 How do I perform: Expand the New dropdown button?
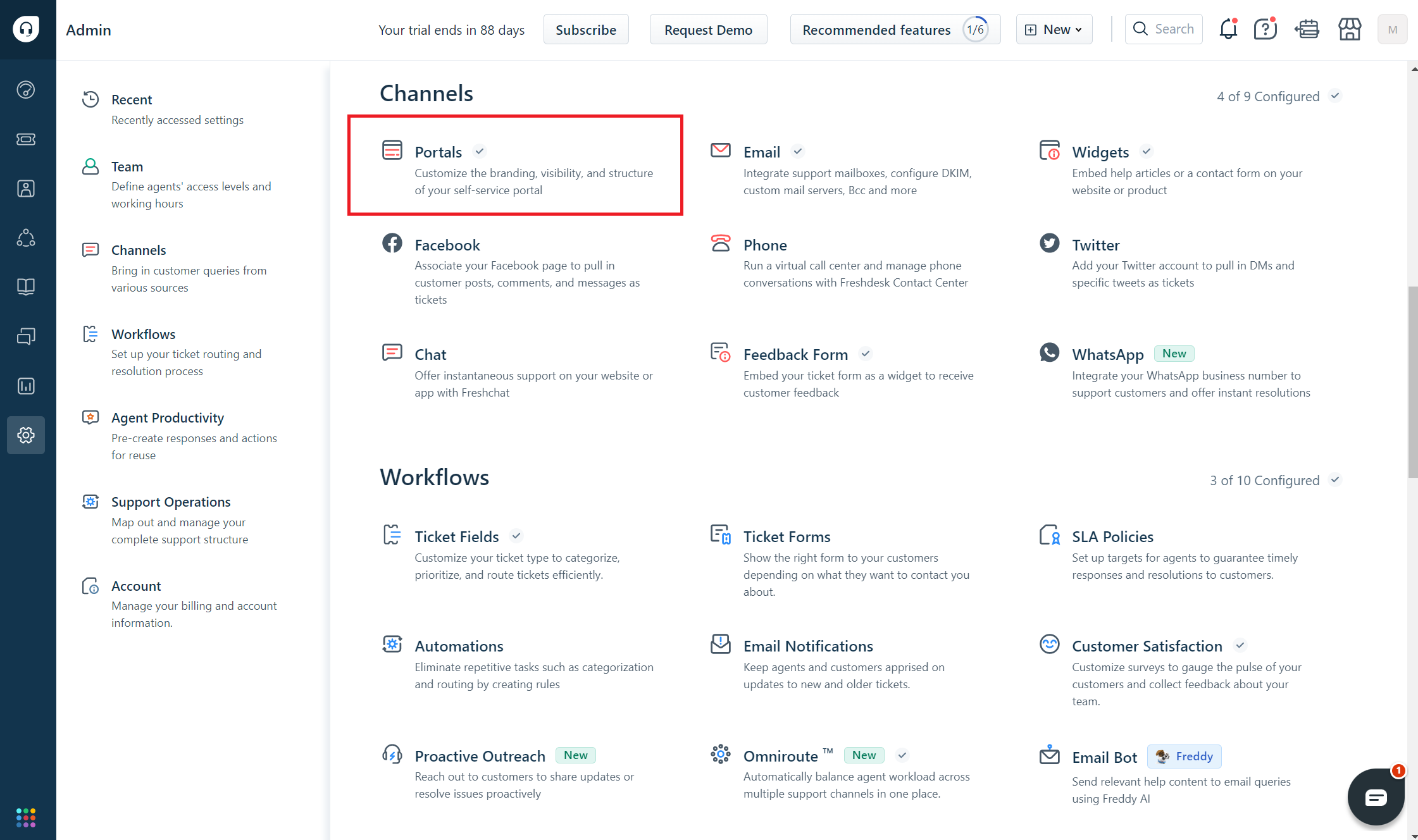point(1054,30)
